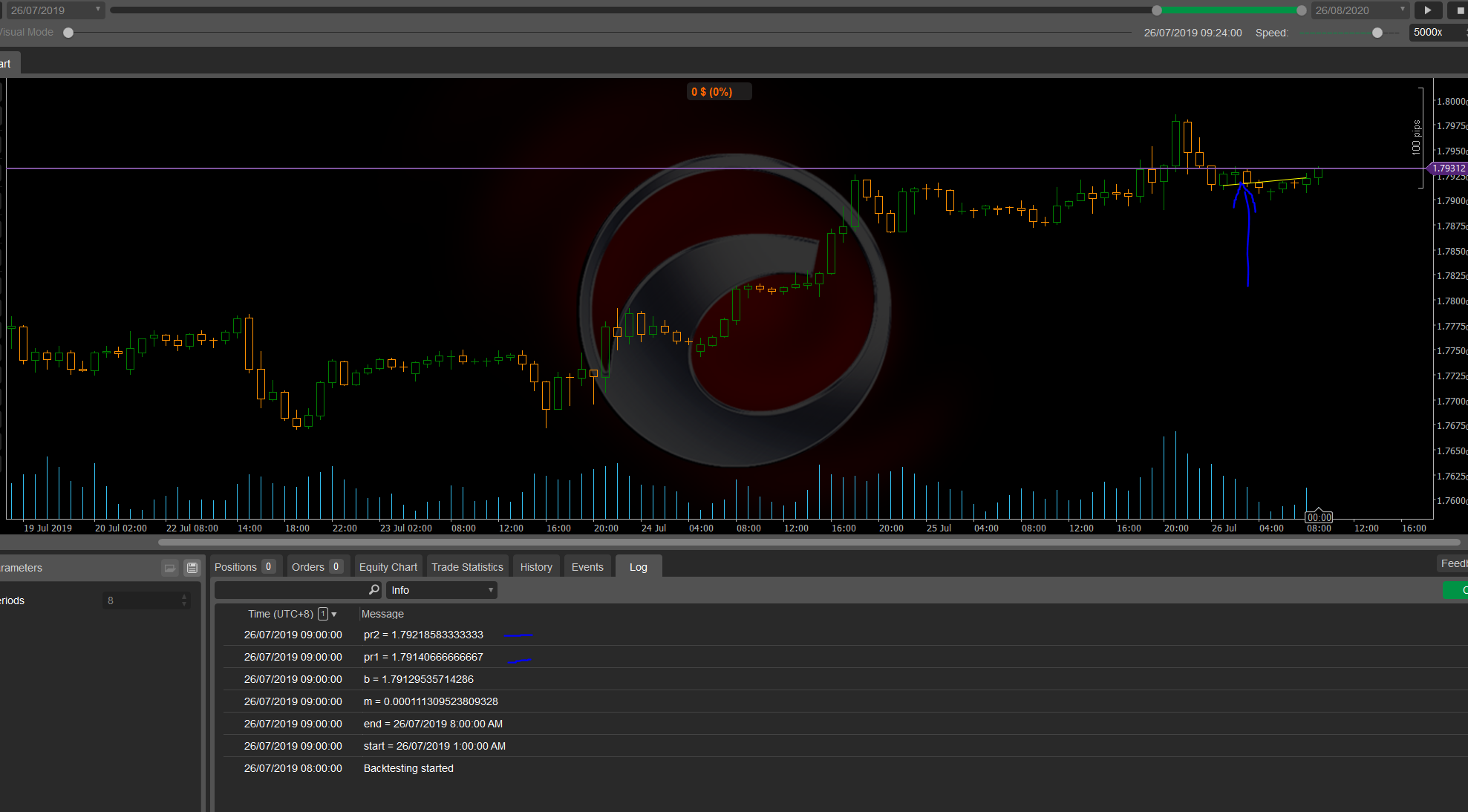Image resolution: width=1468 pixels, height=812 pixels.
Task: Click the save parameters icon
Action: (x=192, y=568)
